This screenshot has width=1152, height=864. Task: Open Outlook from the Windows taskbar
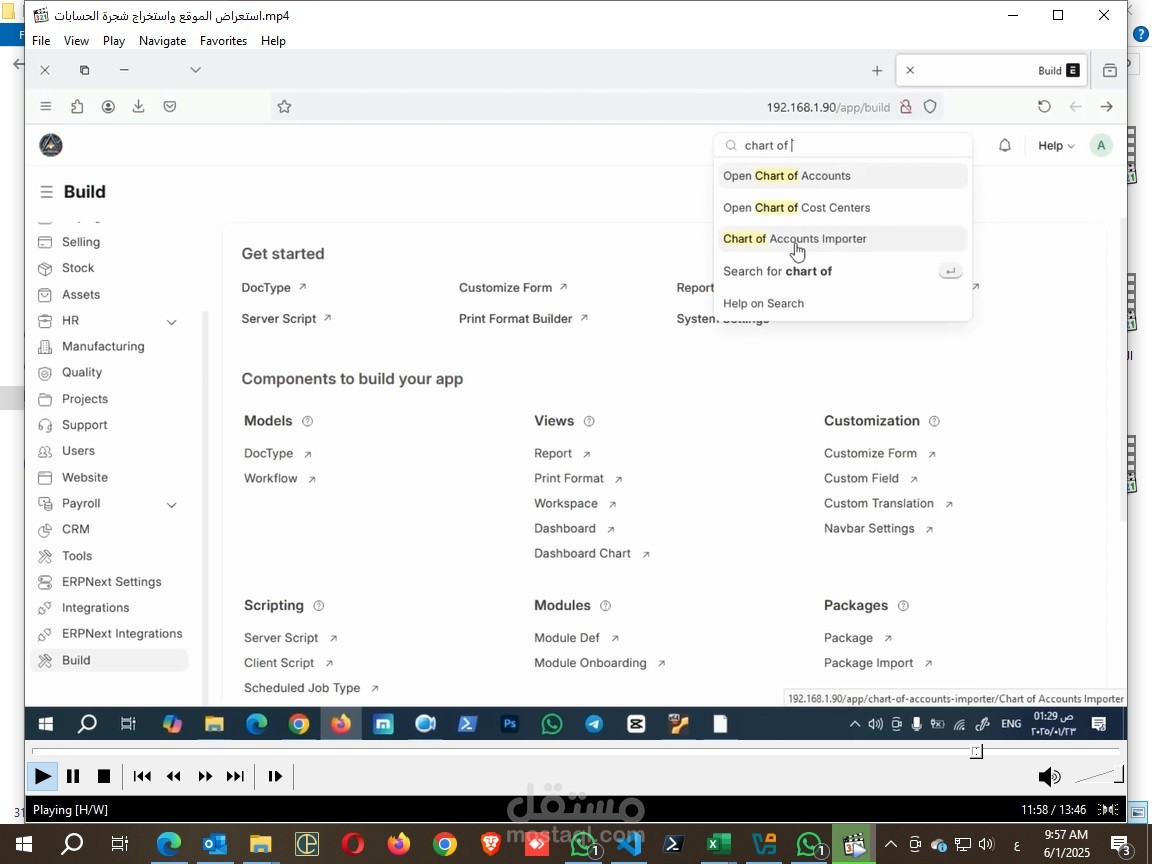[x=215, y=844]
